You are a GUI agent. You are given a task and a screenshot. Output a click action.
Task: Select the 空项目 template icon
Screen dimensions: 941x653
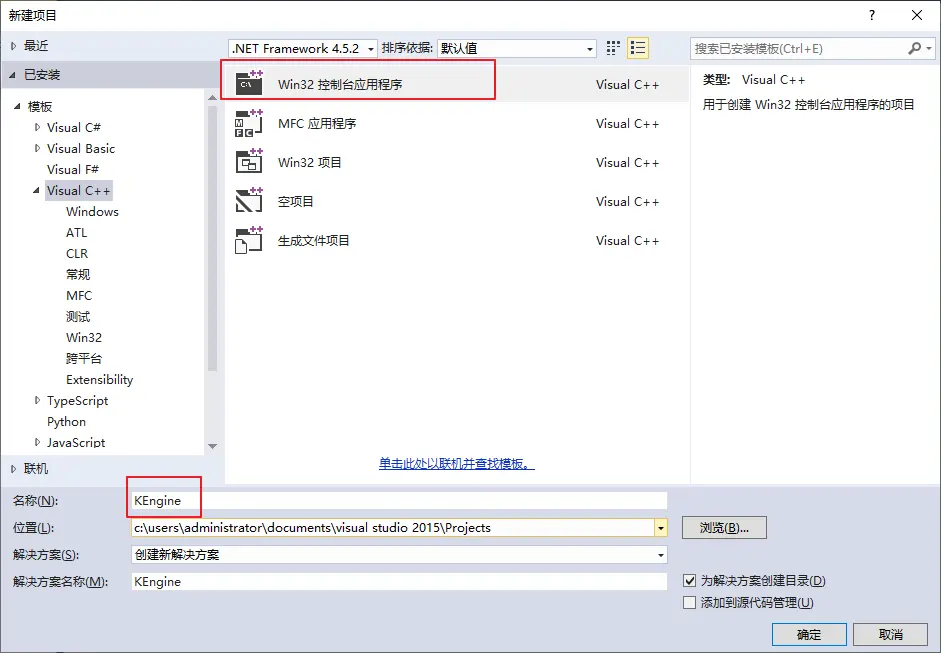pyautogui.click(x=249, y=201)
